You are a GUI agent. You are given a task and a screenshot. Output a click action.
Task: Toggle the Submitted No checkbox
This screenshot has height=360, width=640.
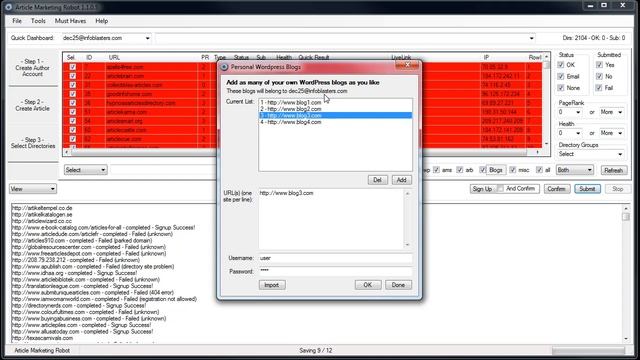click(x=599, y=76)
